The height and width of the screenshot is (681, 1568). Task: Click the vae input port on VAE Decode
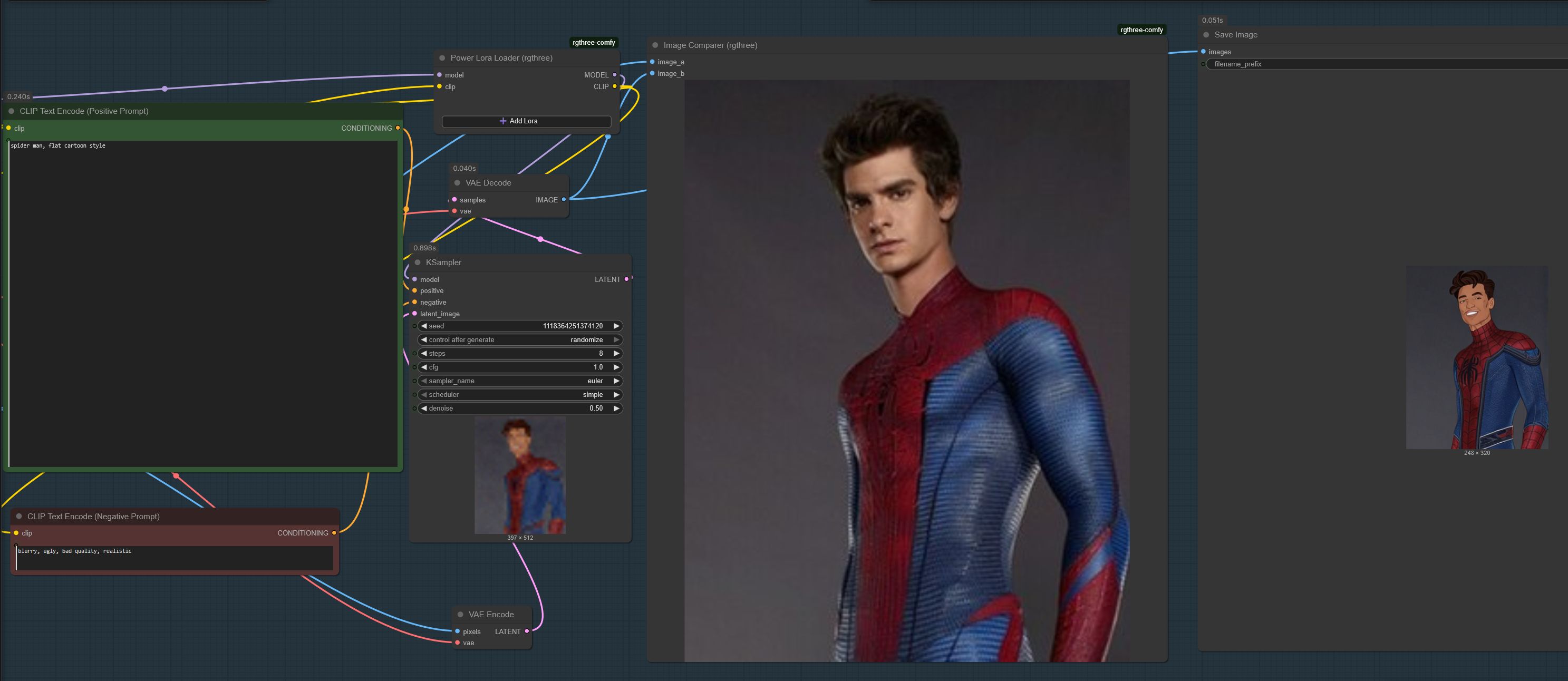pos(454,211)
